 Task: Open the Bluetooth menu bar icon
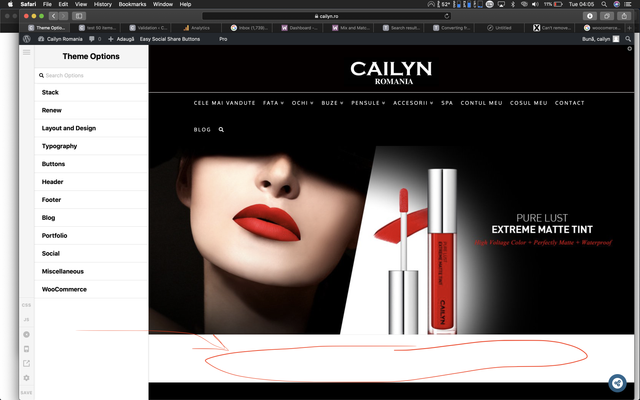(x=513, y=4)
